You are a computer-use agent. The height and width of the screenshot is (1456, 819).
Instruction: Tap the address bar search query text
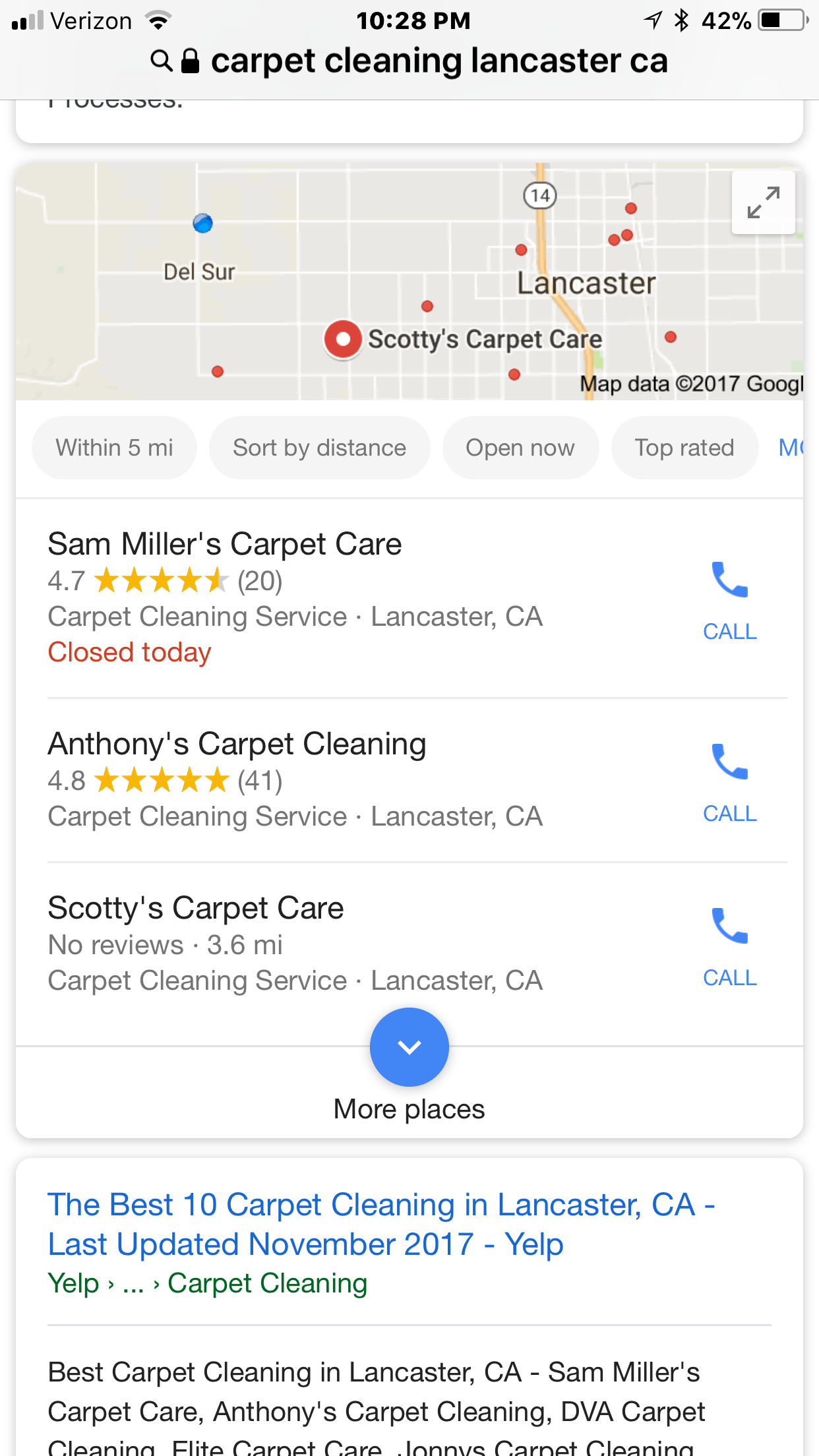pyautogui.click(x=439, y=61)
